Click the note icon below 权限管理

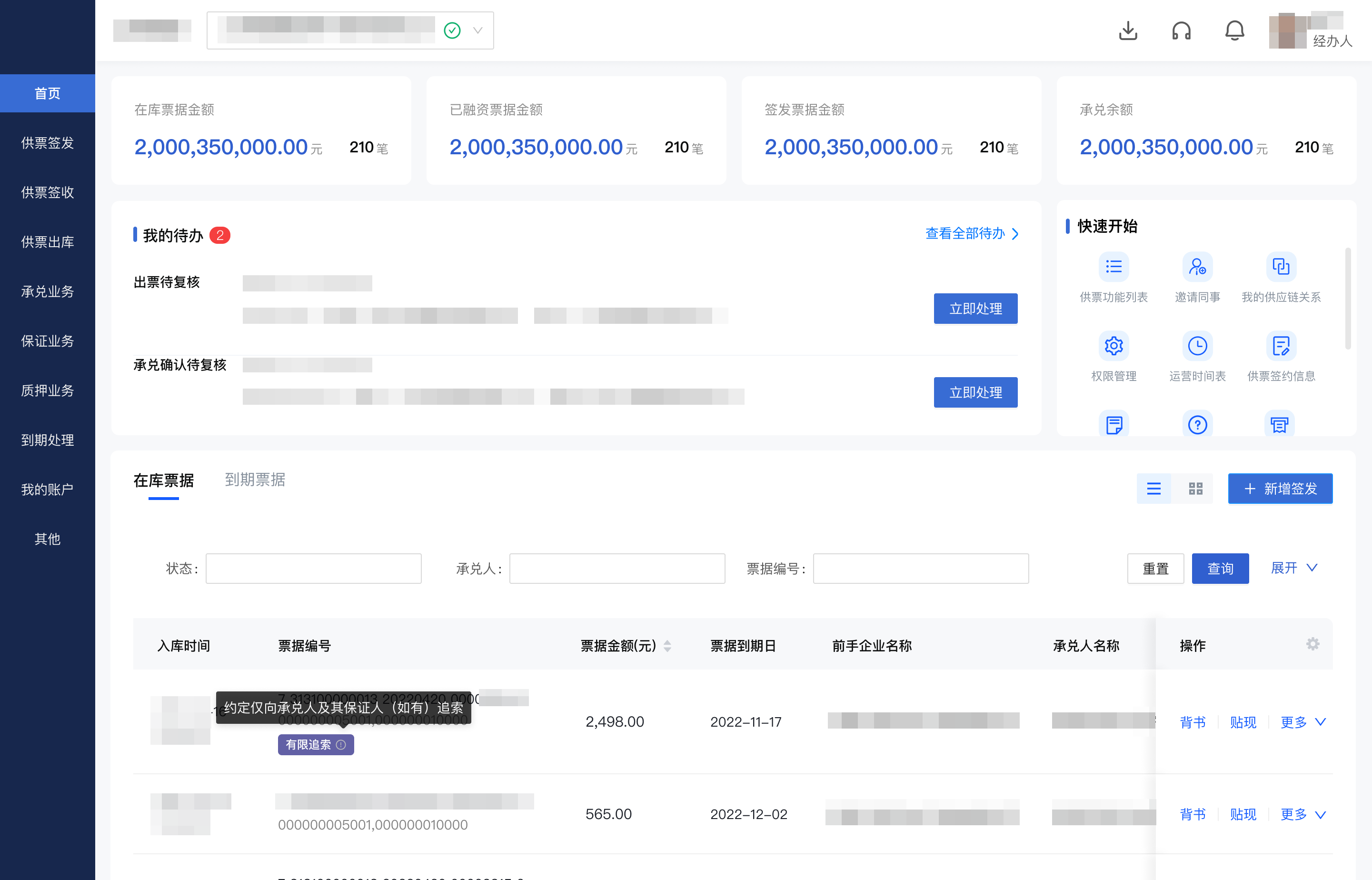tap(1113, 424)
